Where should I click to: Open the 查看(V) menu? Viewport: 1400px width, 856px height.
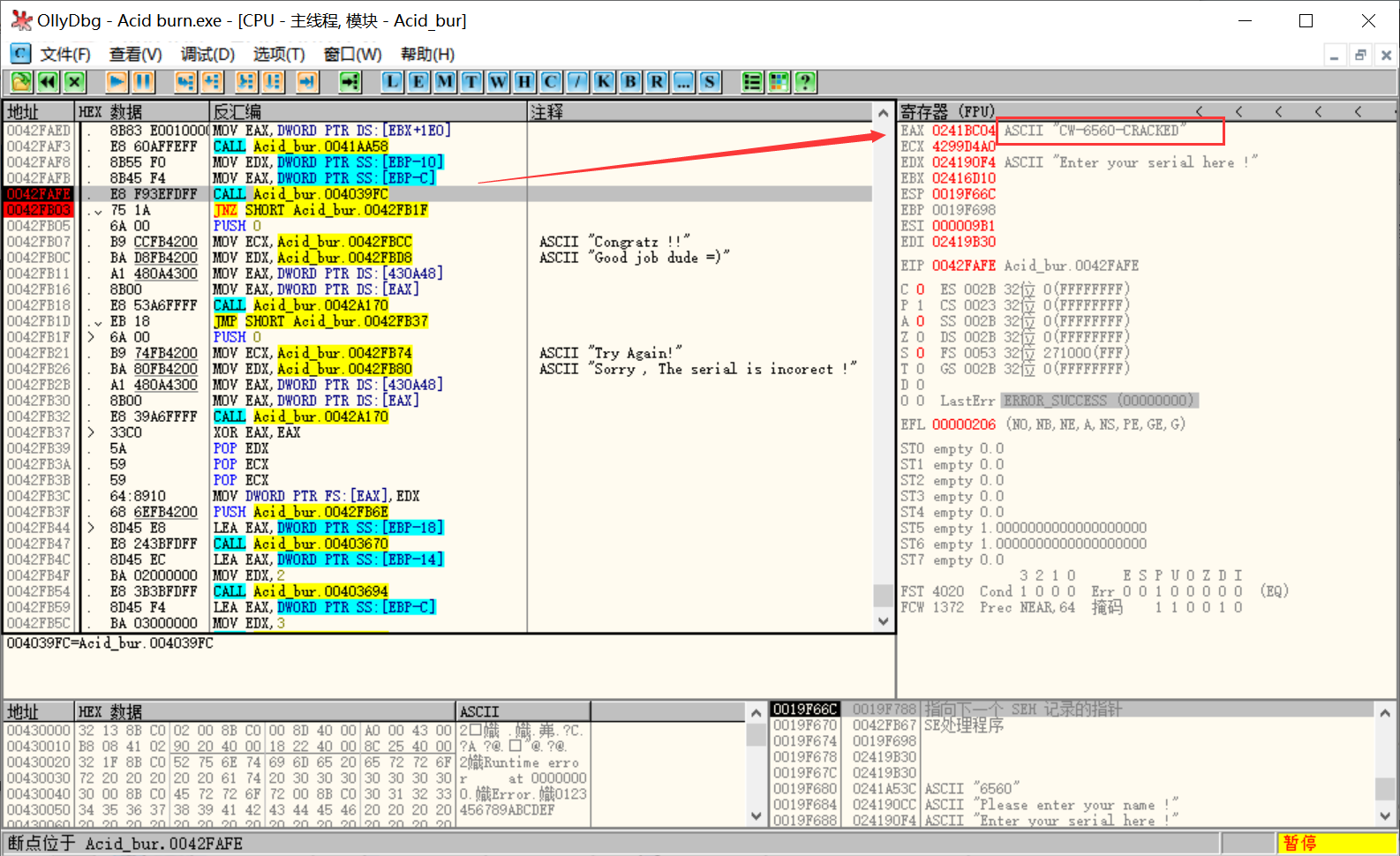pos(135,55)
